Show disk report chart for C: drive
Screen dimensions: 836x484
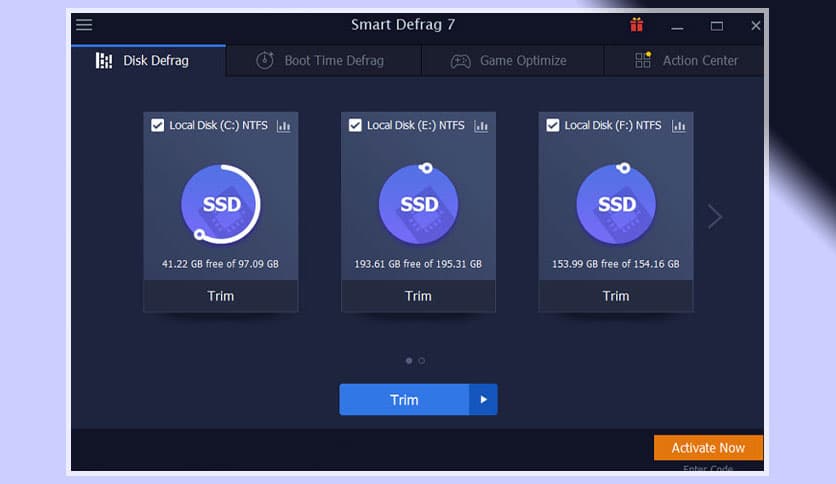point(284,126)
